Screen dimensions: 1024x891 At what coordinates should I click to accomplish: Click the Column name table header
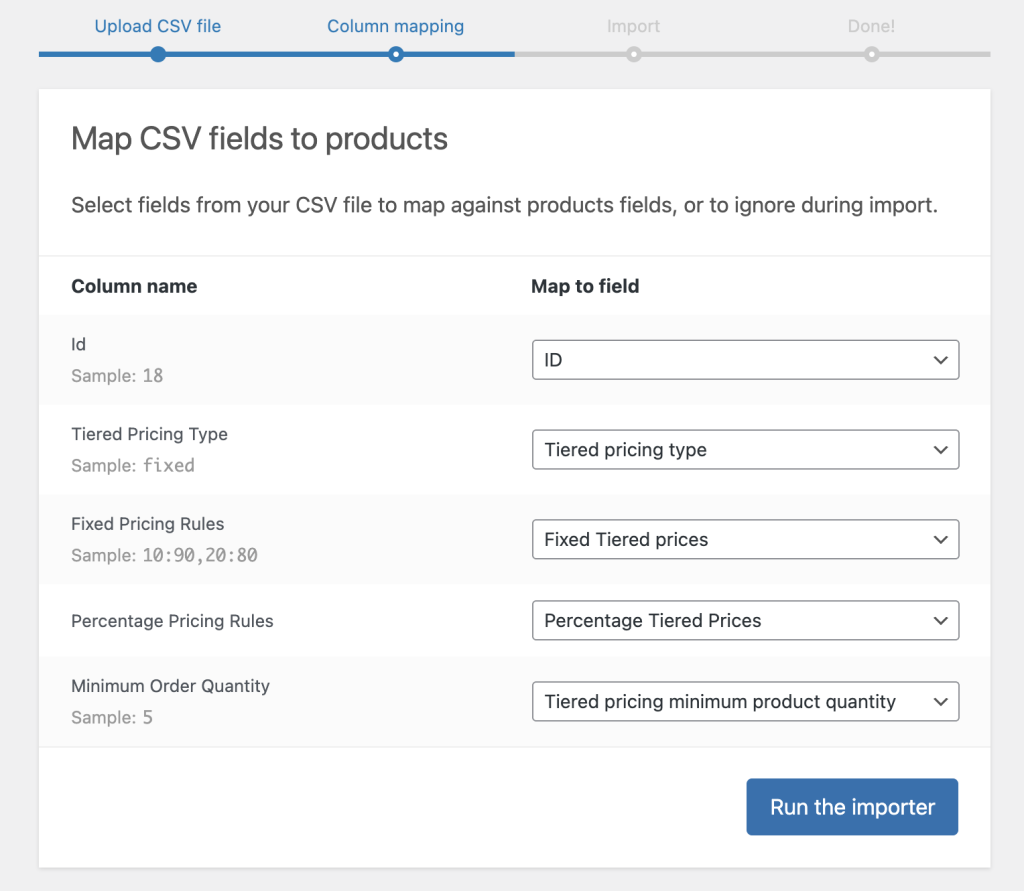pyautogui.click(x=134, y=286)
